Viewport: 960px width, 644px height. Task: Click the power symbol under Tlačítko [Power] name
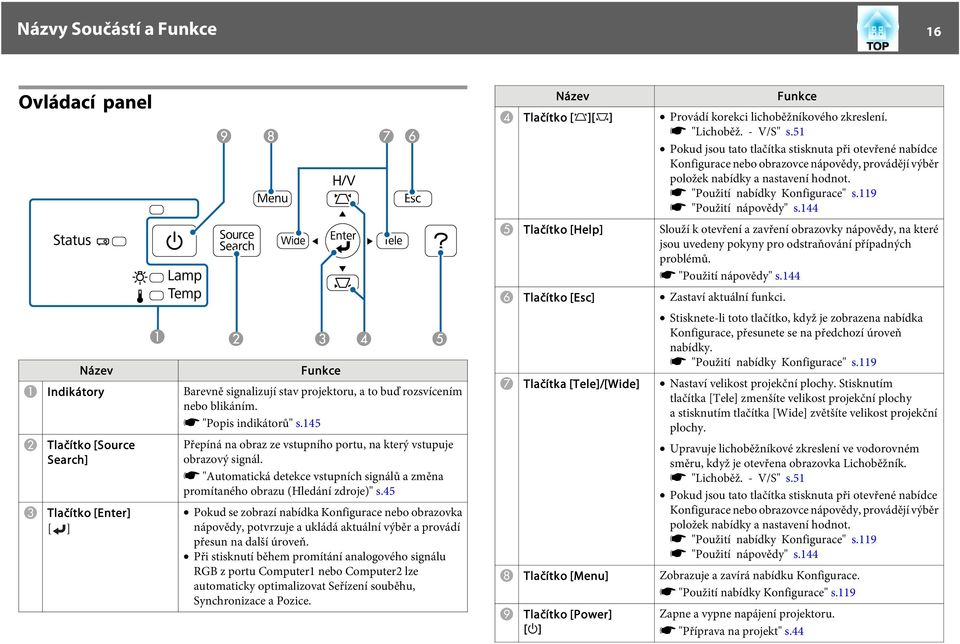point(532,629)
